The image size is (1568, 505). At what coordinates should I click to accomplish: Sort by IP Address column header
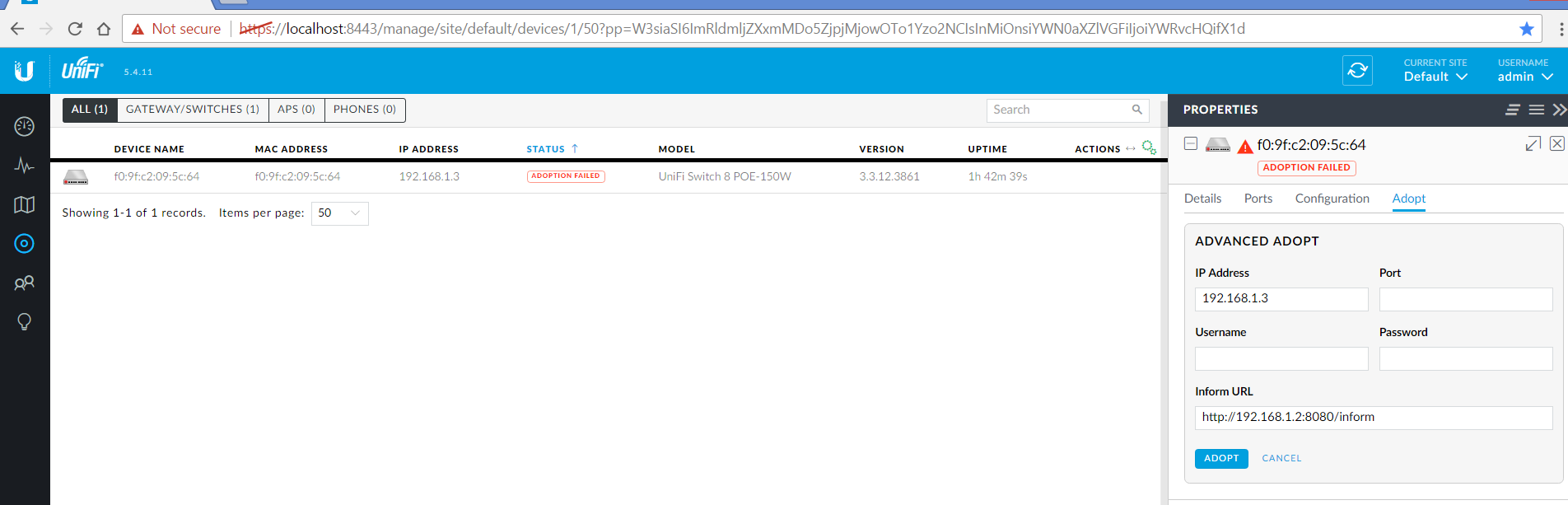coord(429,149)
